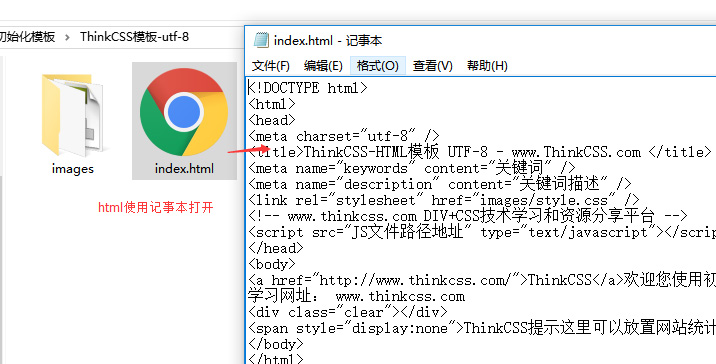Click the span style="display:none" line
716x364 pixels.
(482, 328)
